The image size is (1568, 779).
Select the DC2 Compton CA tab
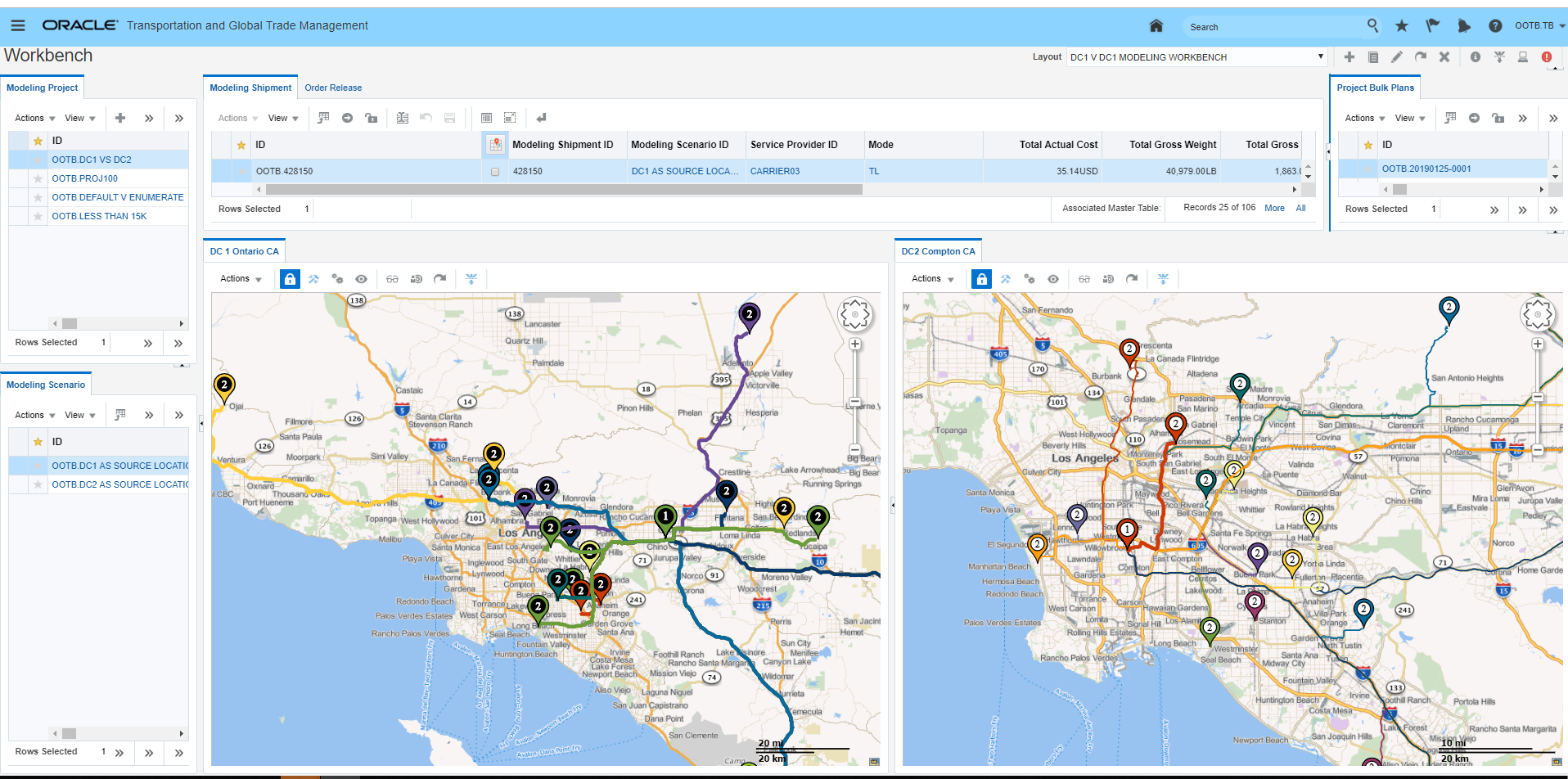[938, 251]
